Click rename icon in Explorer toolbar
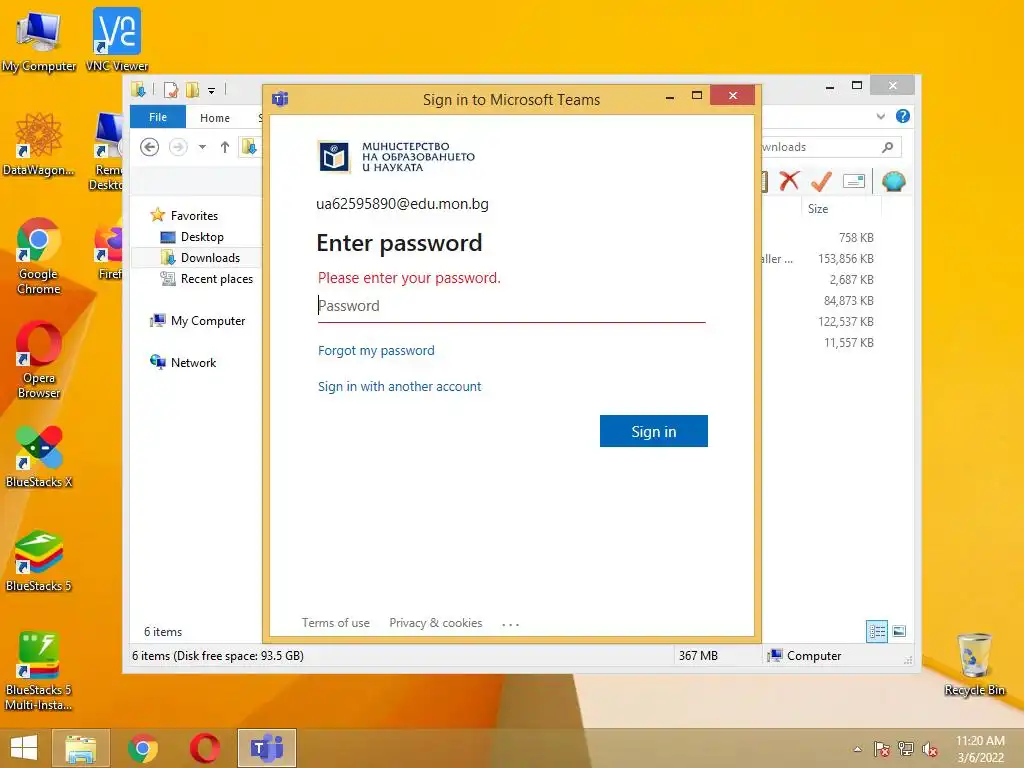This screenshot has height=768, width=1024. [x=854, y=181]
